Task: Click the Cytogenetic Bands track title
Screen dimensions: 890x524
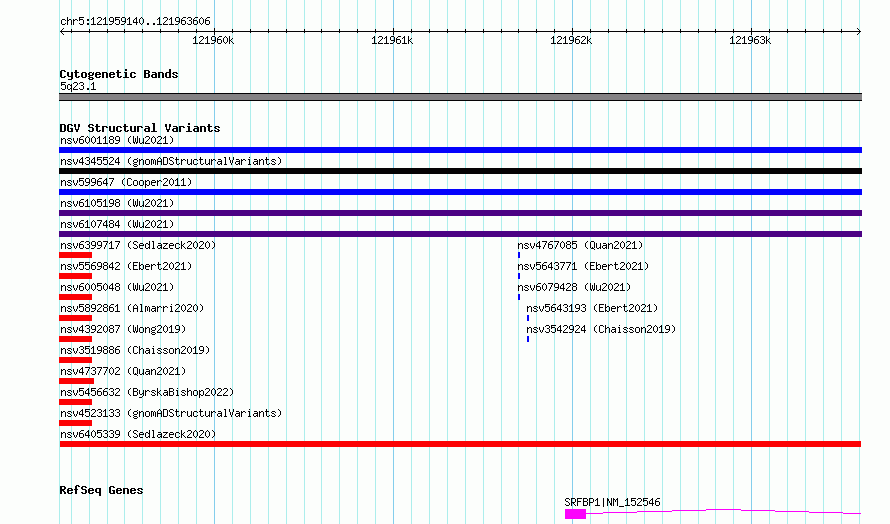Action: [x=119, y=74]
